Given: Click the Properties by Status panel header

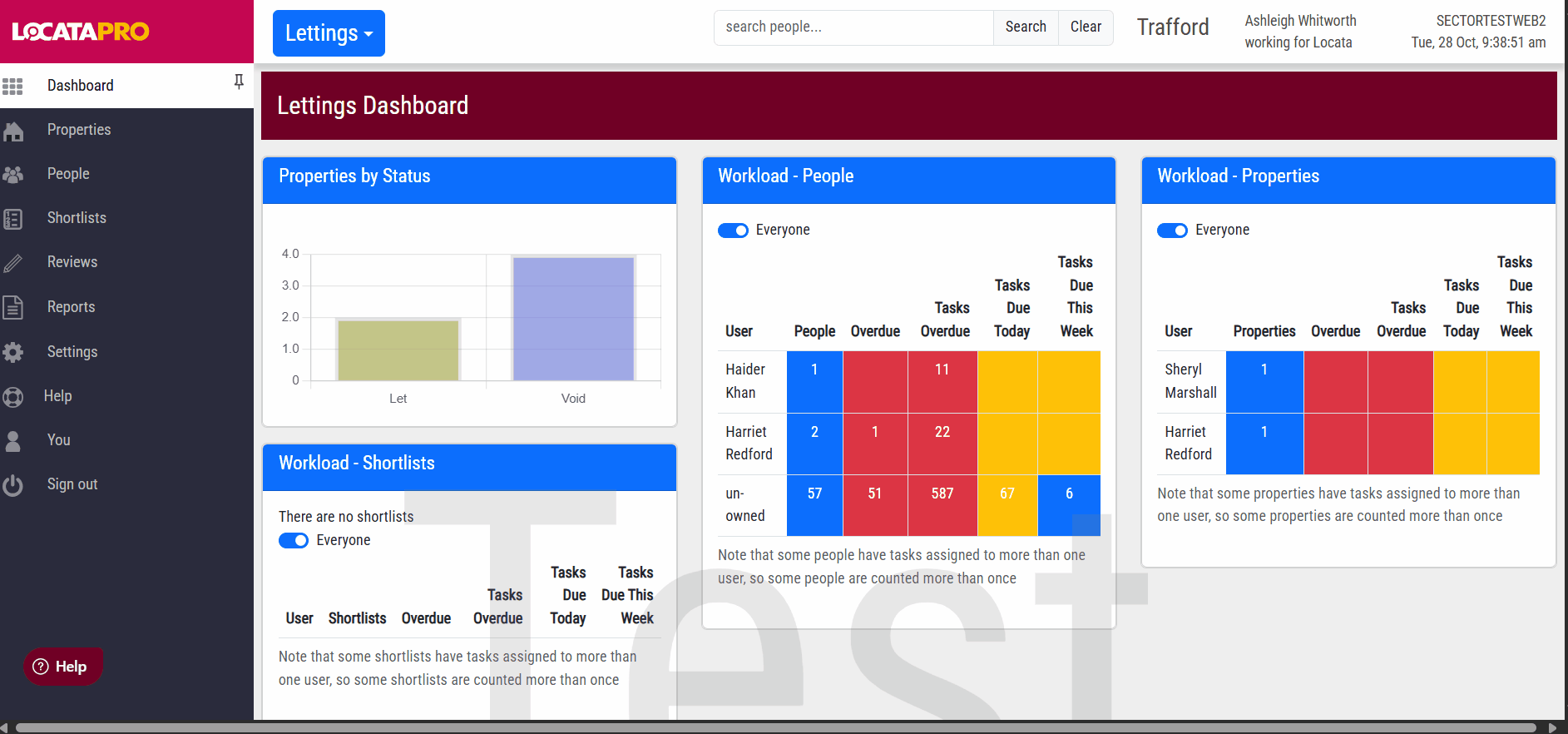Looking at the screenshot, I should [469, 181].
